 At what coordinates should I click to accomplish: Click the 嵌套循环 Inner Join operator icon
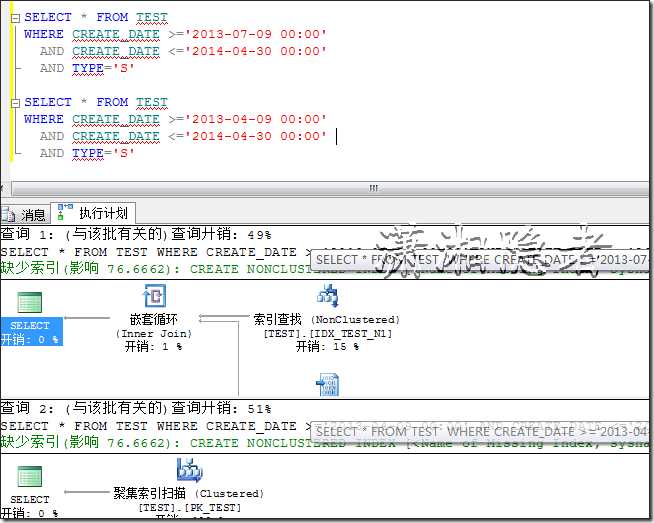pos(154,295)
